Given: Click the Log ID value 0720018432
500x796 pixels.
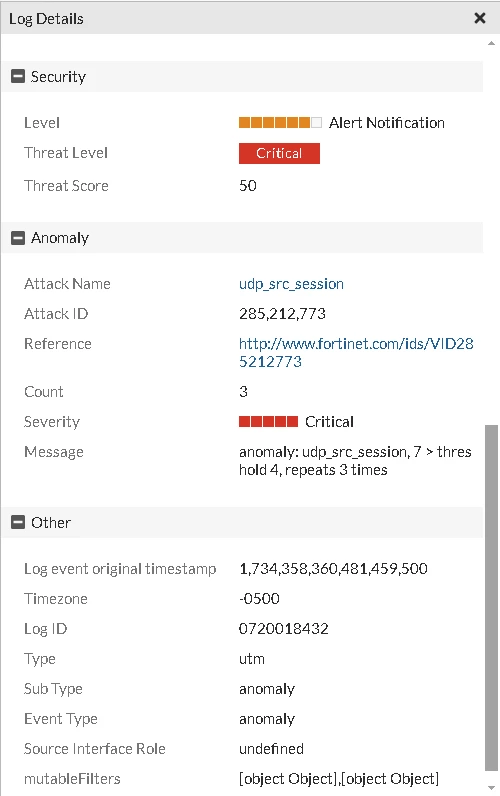Looking at the screenshot, I should tap(284, 628).
